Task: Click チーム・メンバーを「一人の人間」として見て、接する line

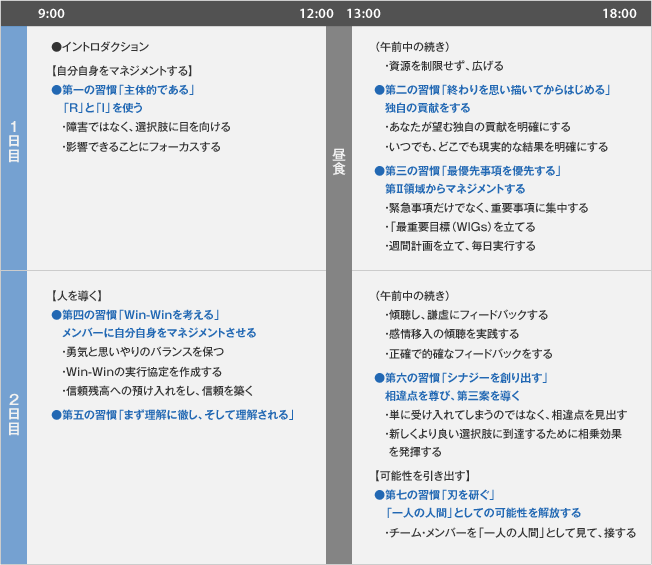Action: point(511,533)
